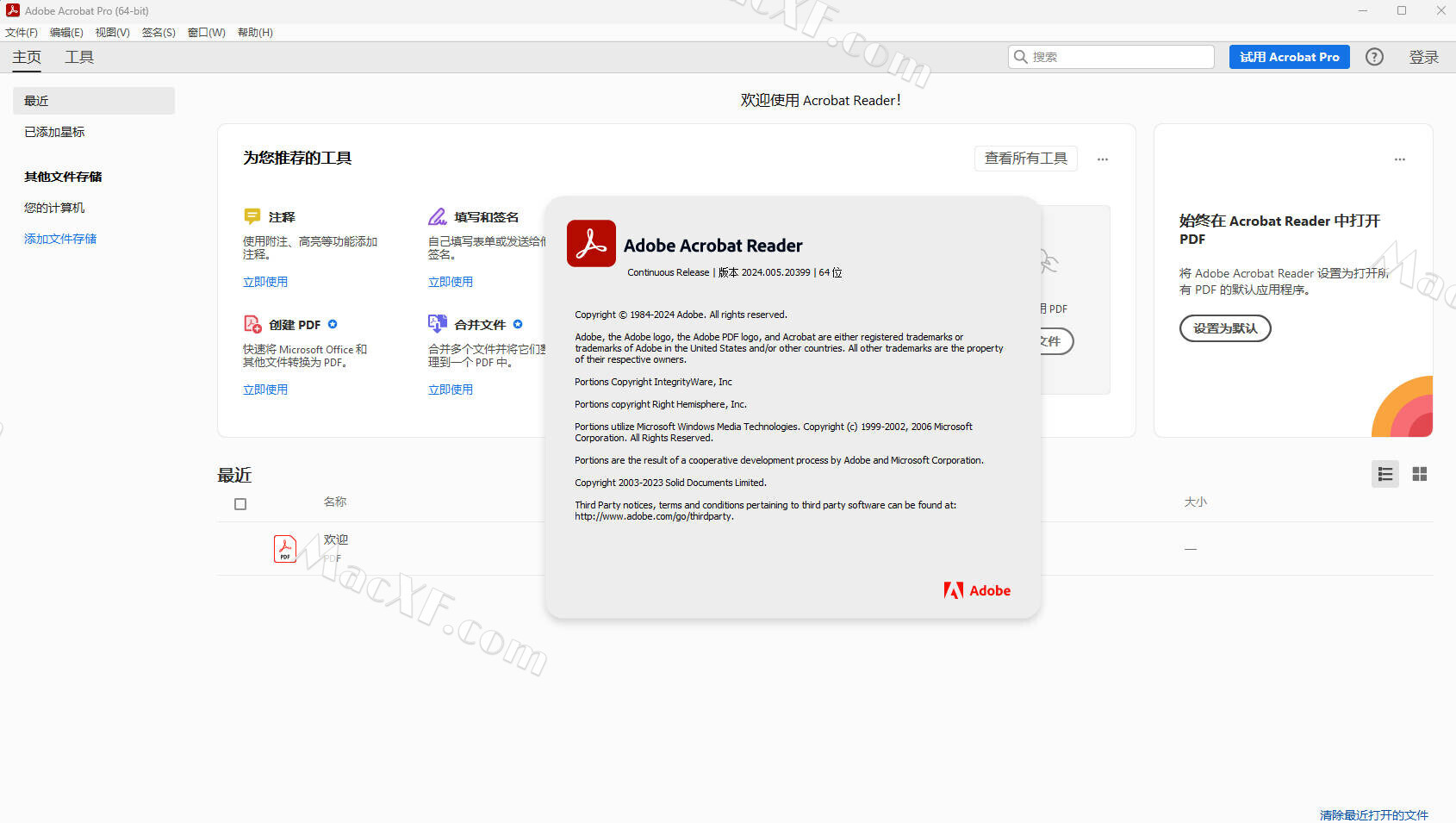Switch recent files to list view
The image size is (1456, 823).
(x=1385, y=474)
